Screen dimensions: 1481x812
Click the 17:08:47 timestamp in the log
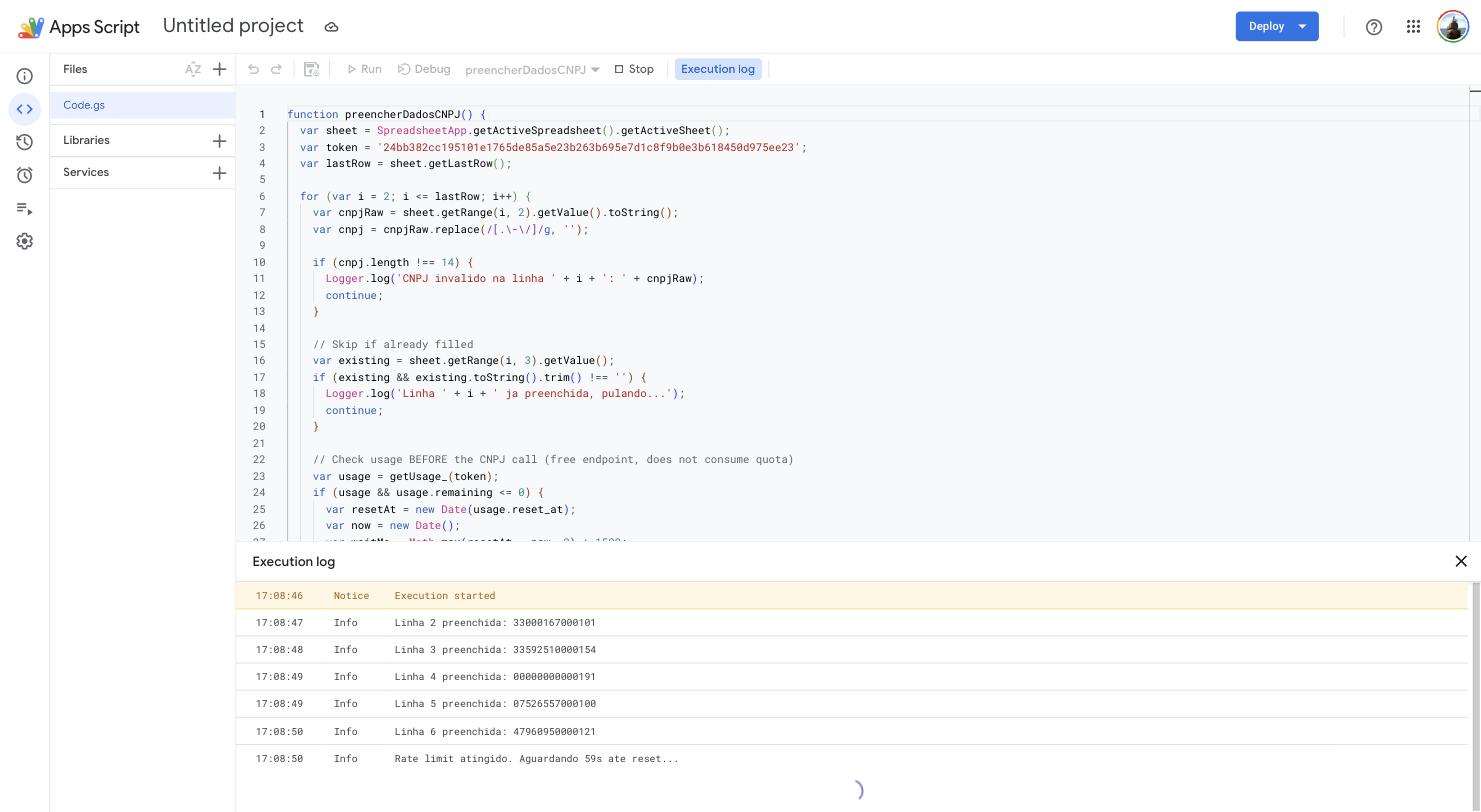click(279, 622)
